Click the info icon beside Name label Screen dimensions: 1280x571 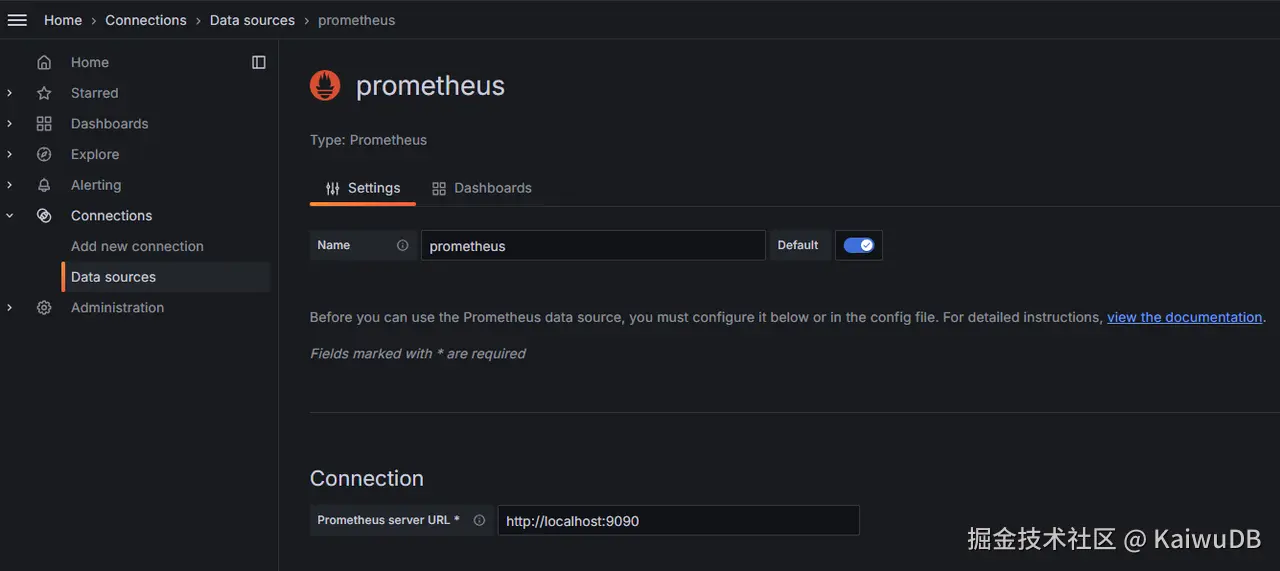pos(403,245)
